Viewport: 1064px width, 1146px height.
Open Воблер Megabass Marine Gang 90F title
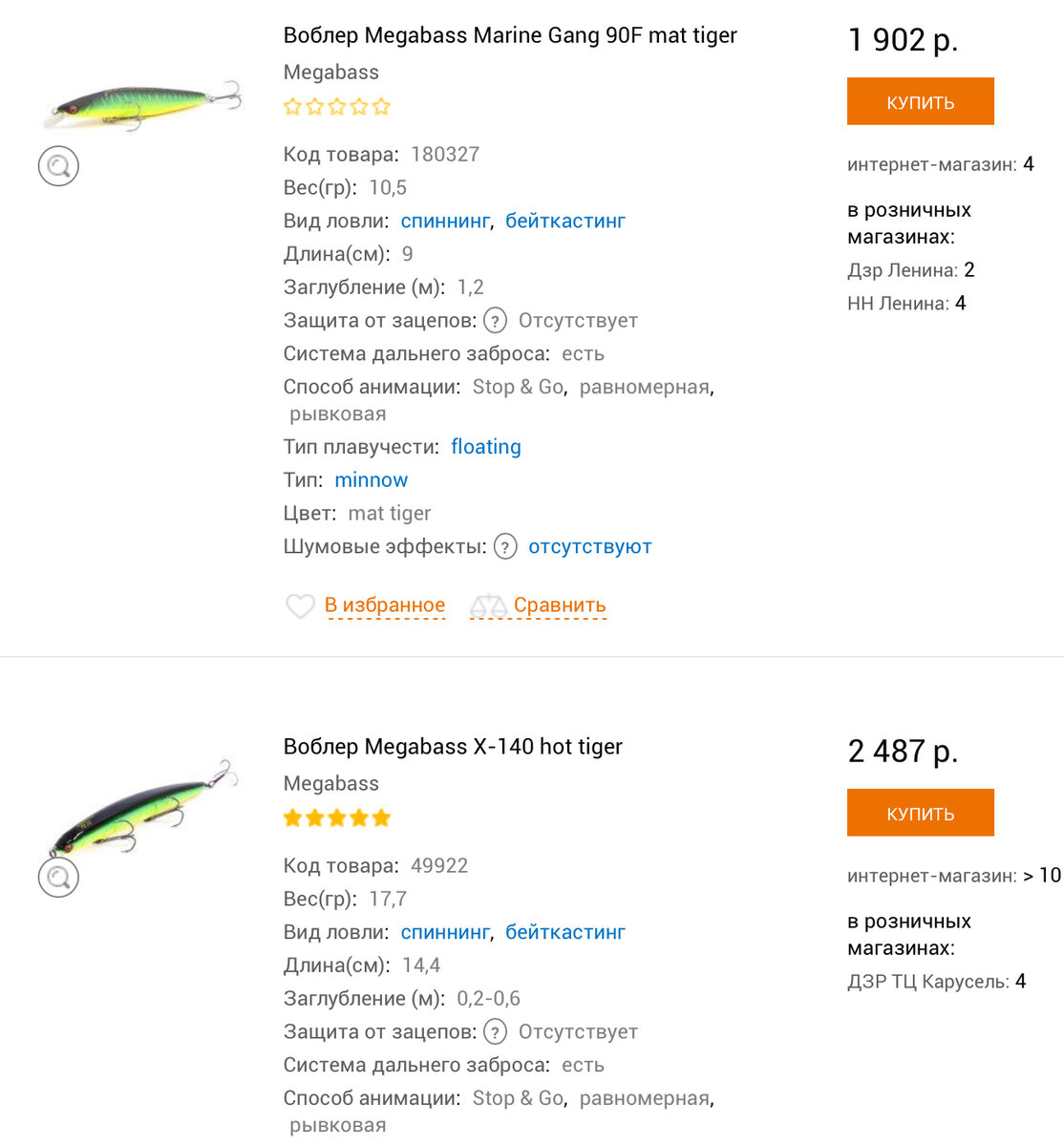coord(510,35)
